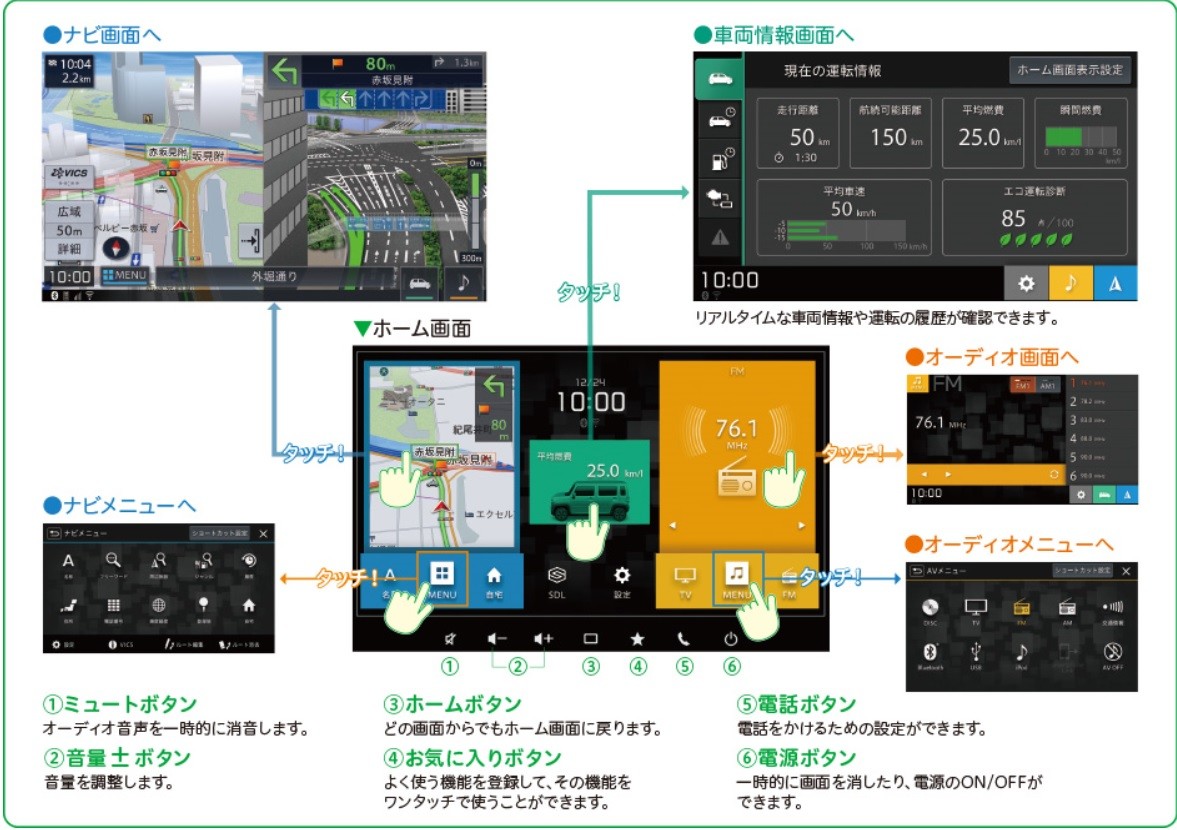This screenshot has height=830, width=1177.
Task: Open the ホーム画面表示設定 button
Action: point(1070,71)
